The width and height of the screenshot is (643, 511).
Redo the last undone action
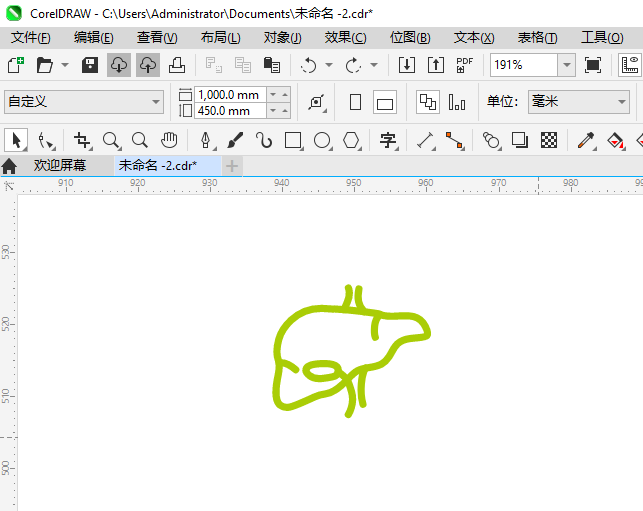tap(353, 65)
